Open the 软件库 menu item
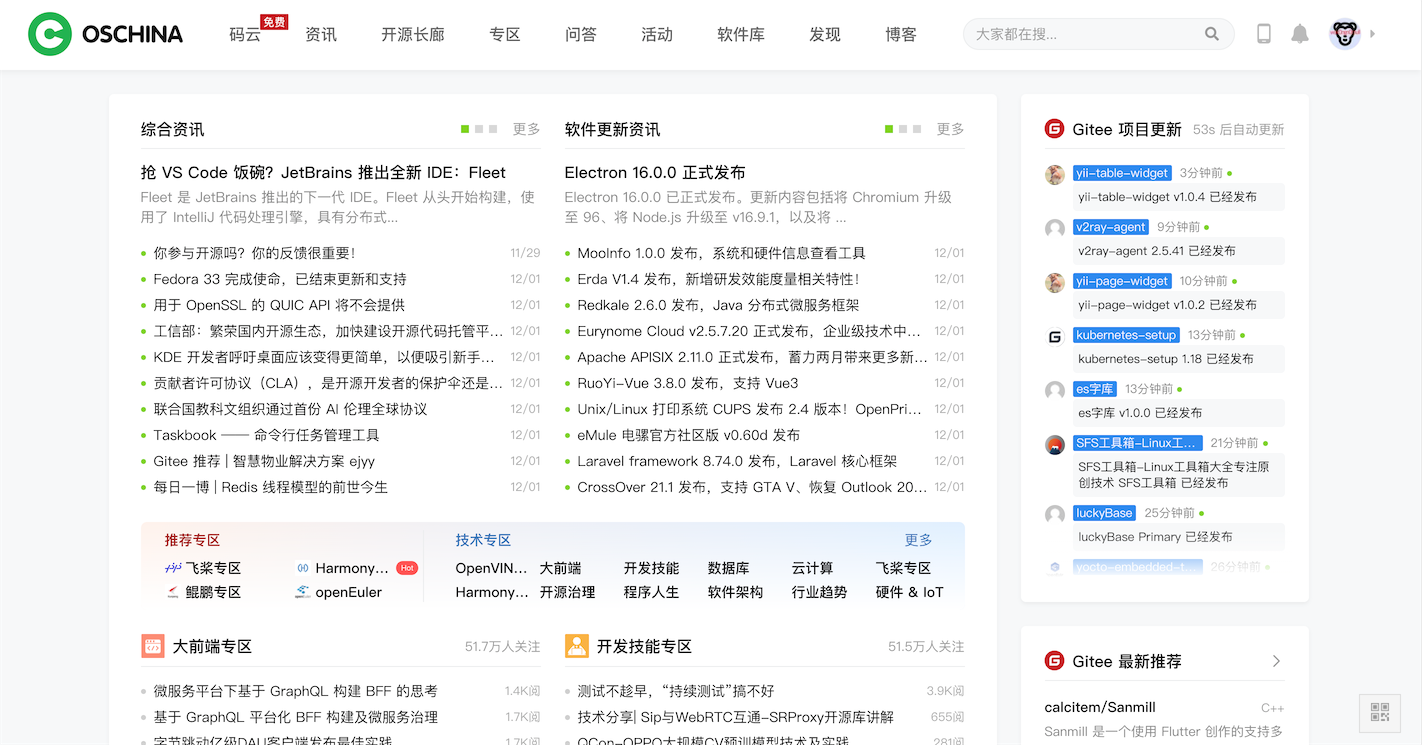 click(741, 34)
